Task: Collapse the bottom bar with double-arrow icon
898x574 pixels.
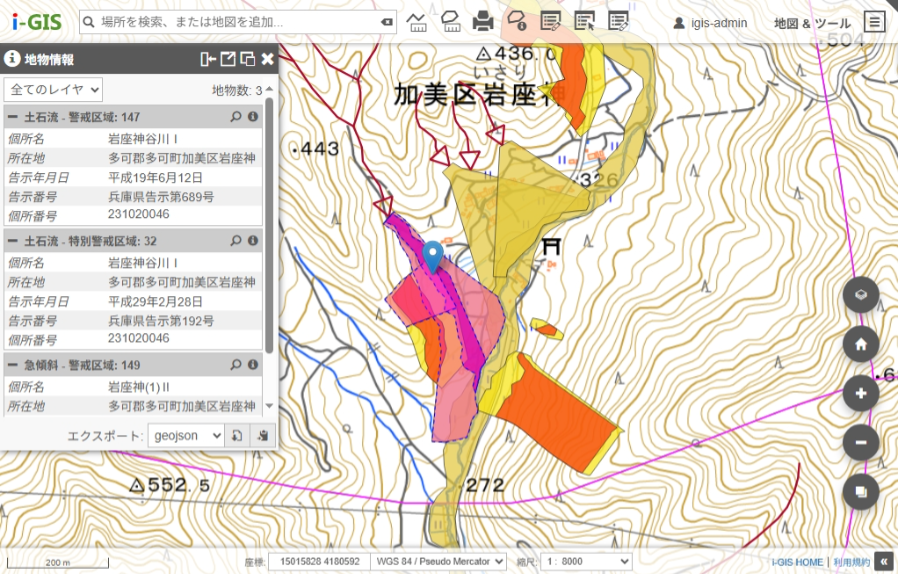Action: point(884,561)
